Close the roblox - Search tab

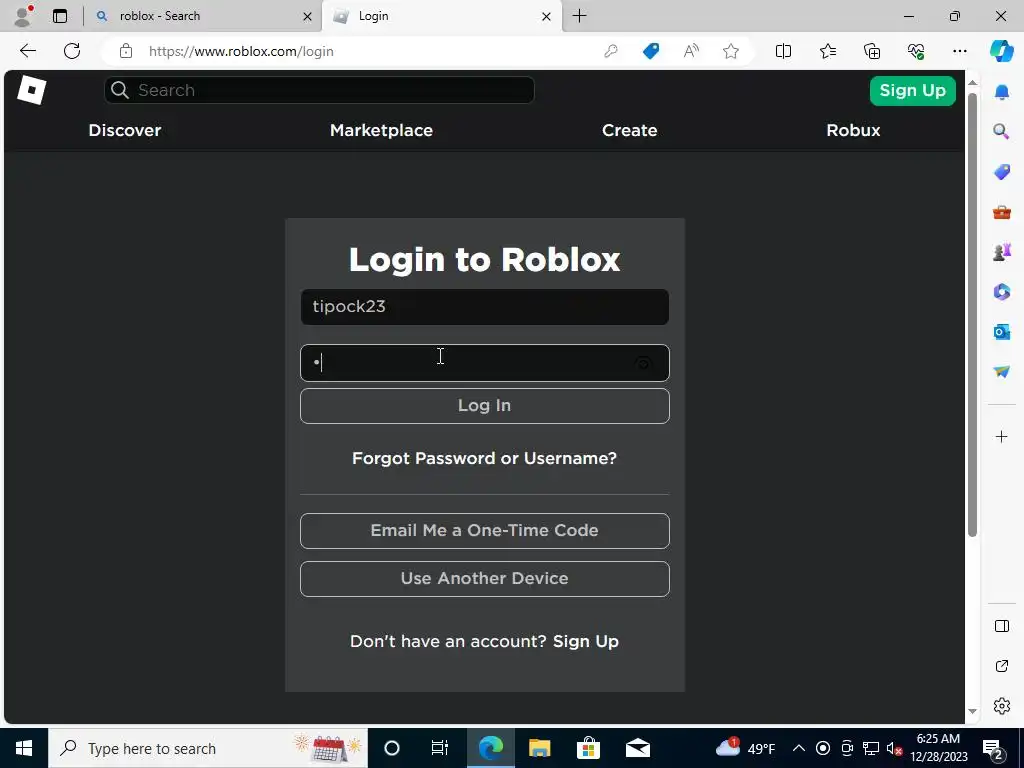click(307, 16)
